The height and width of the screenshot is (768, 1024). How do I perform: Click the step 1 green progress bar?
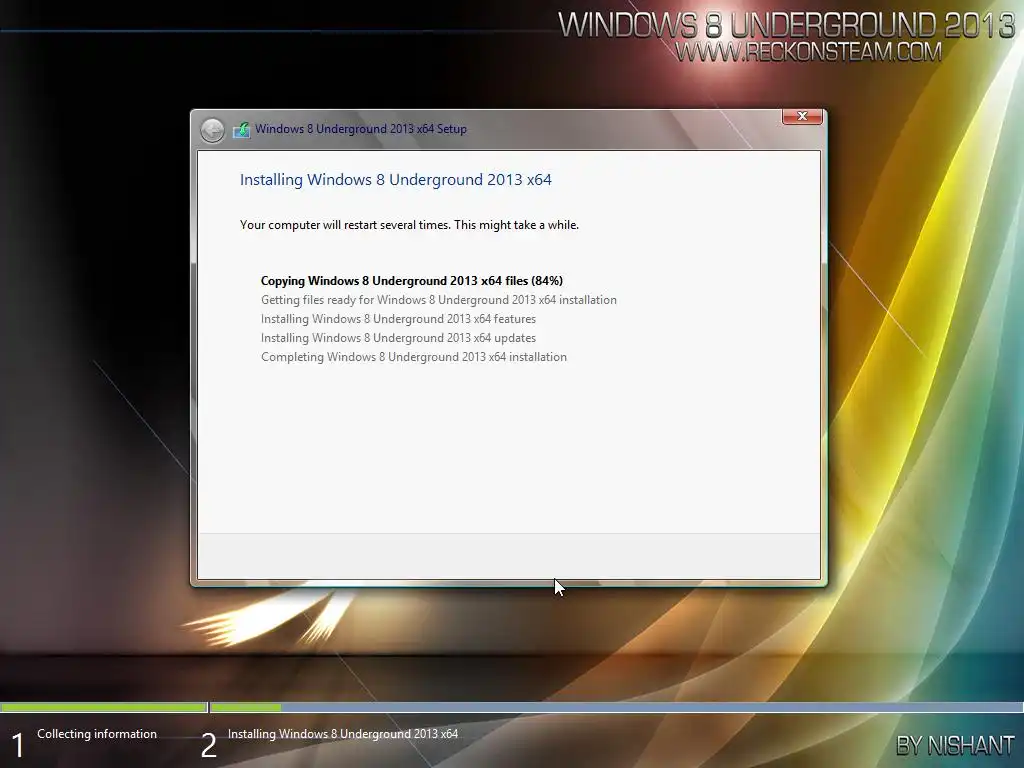point(103,707)
